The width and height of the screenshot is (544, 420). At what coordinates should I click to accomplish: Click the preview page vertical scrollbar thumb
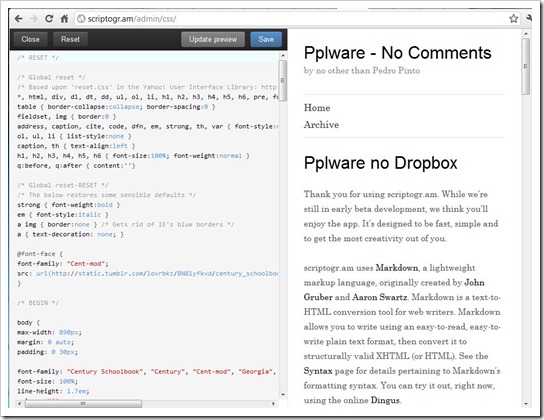click(x=526, y=66)
